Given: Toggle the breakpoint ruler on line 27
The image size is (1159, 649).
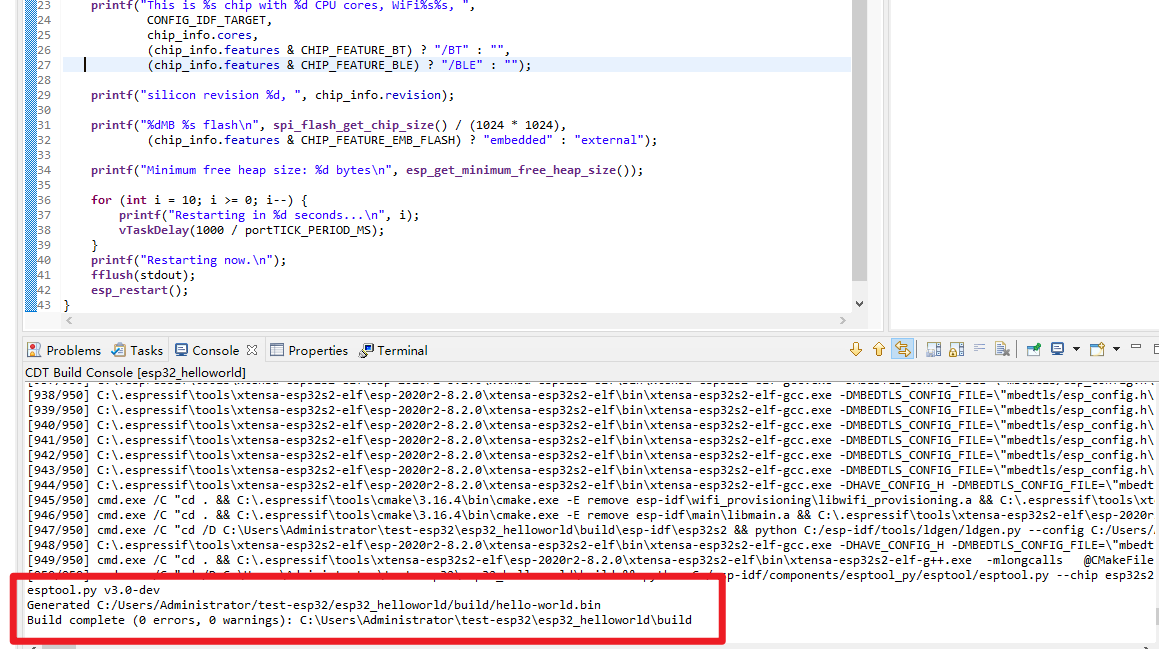Looking at the screenshot, I should (22, 64).
